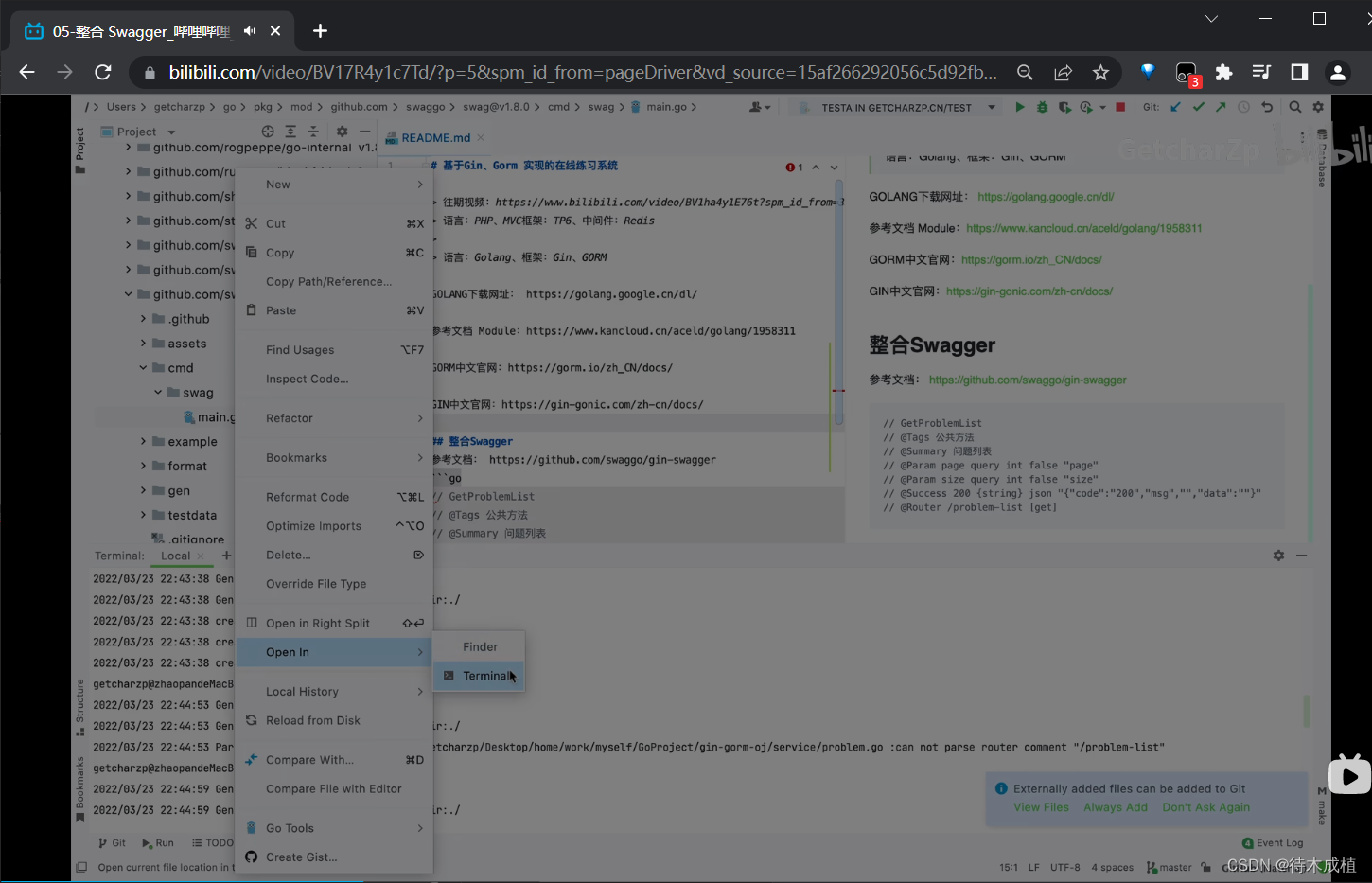1372x883 pixels.
Task: Open Chrome extensions puzzle icon
Action: (1223, 72)
